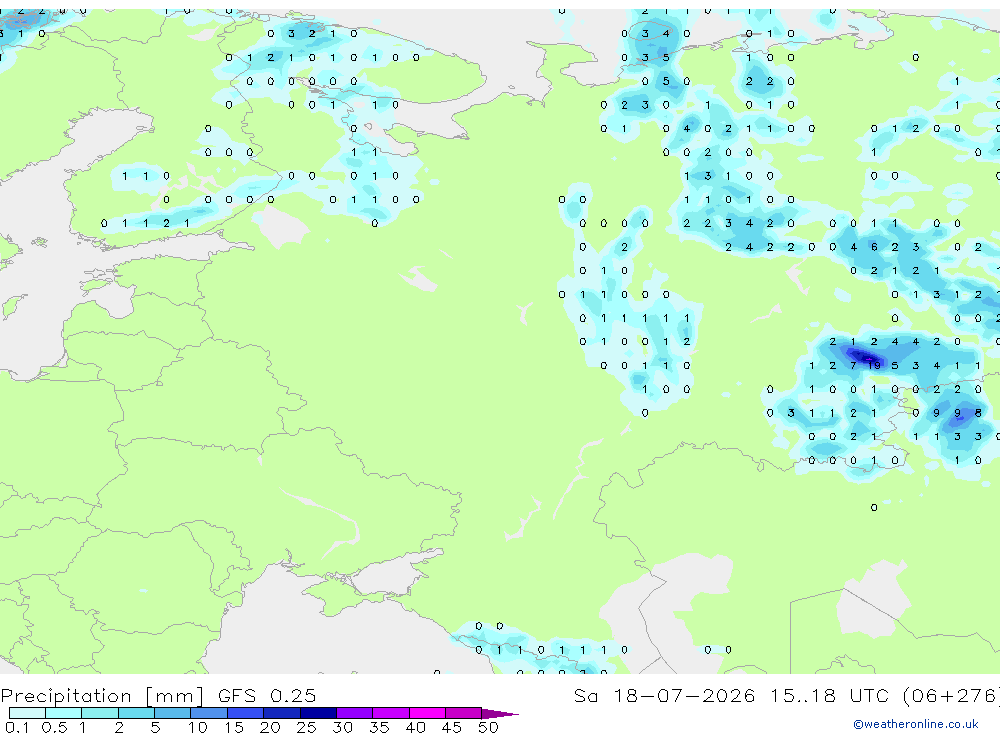Select the 20–25 mm legend color swatch
Viewport: 1000px width, 733px height.
pos(281,713)
